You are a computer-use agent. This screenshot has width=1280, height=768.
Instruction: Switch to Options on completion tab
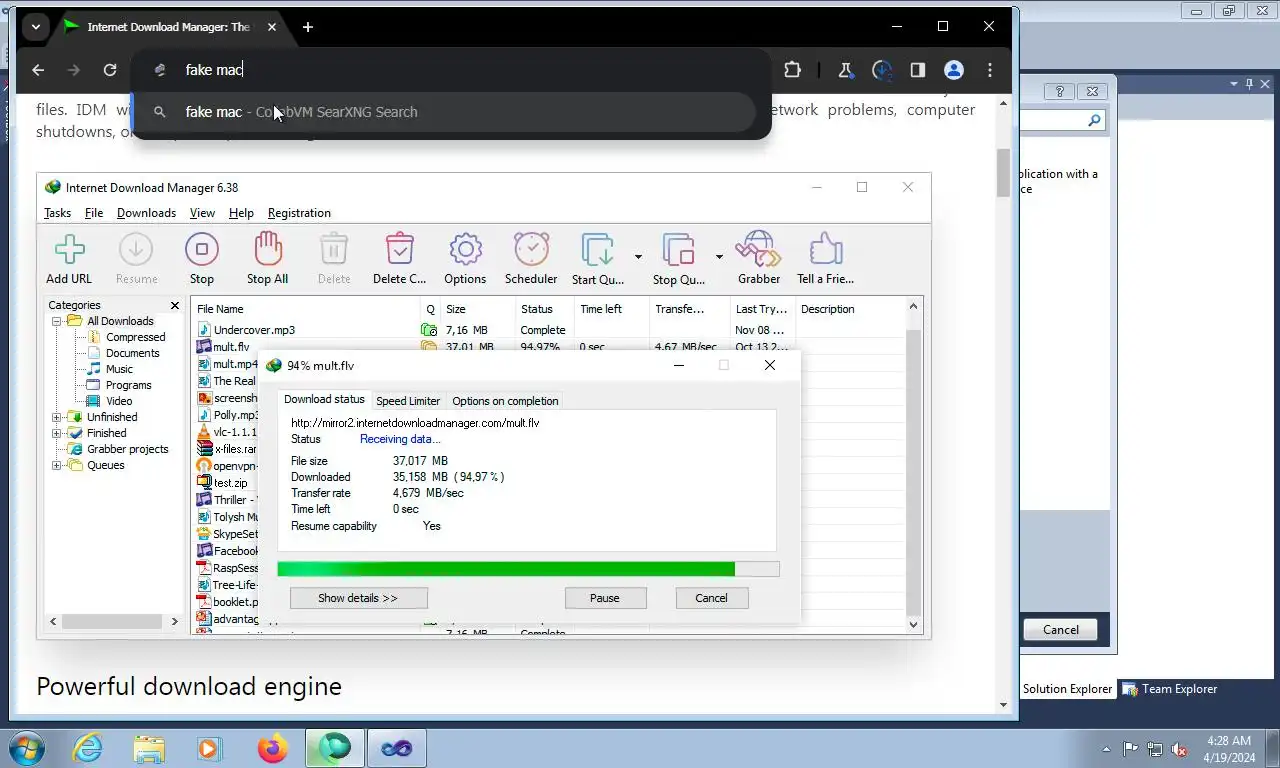point(505,401)
